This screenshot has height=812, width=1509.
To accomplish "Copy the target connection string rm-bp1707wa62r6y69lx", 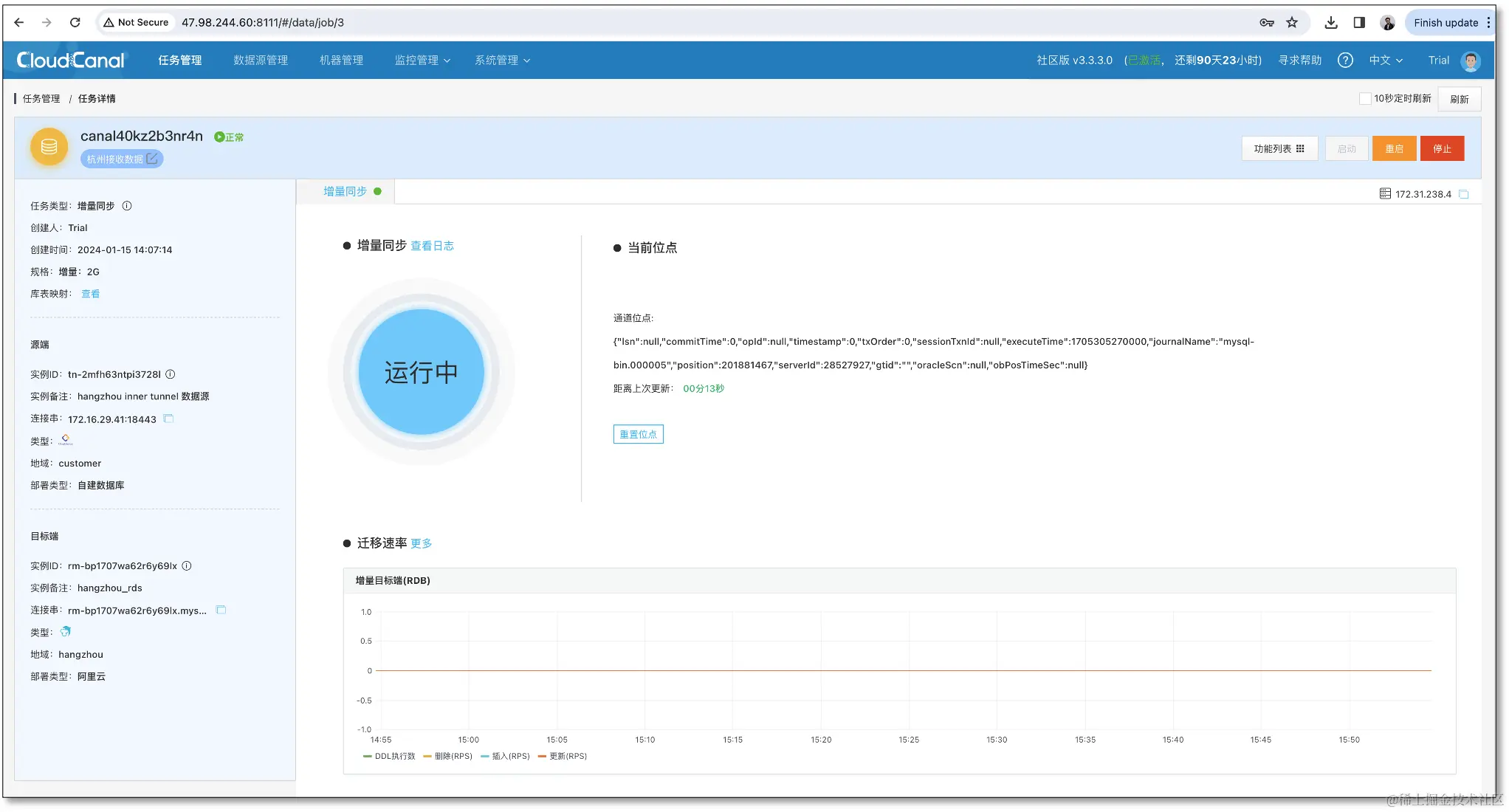I will 221,610.
